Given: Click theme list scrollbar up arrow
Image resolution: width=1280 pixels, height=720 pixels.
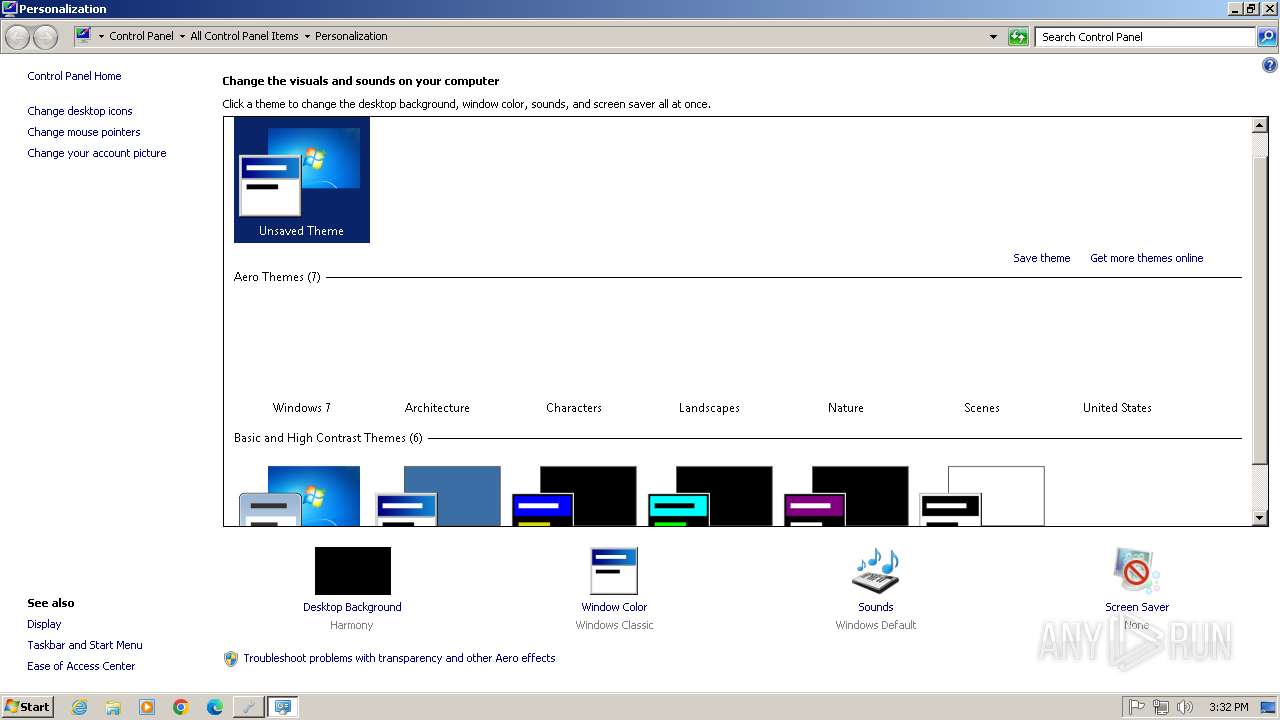Looking at the screenshot, I should click(1260, 126).
